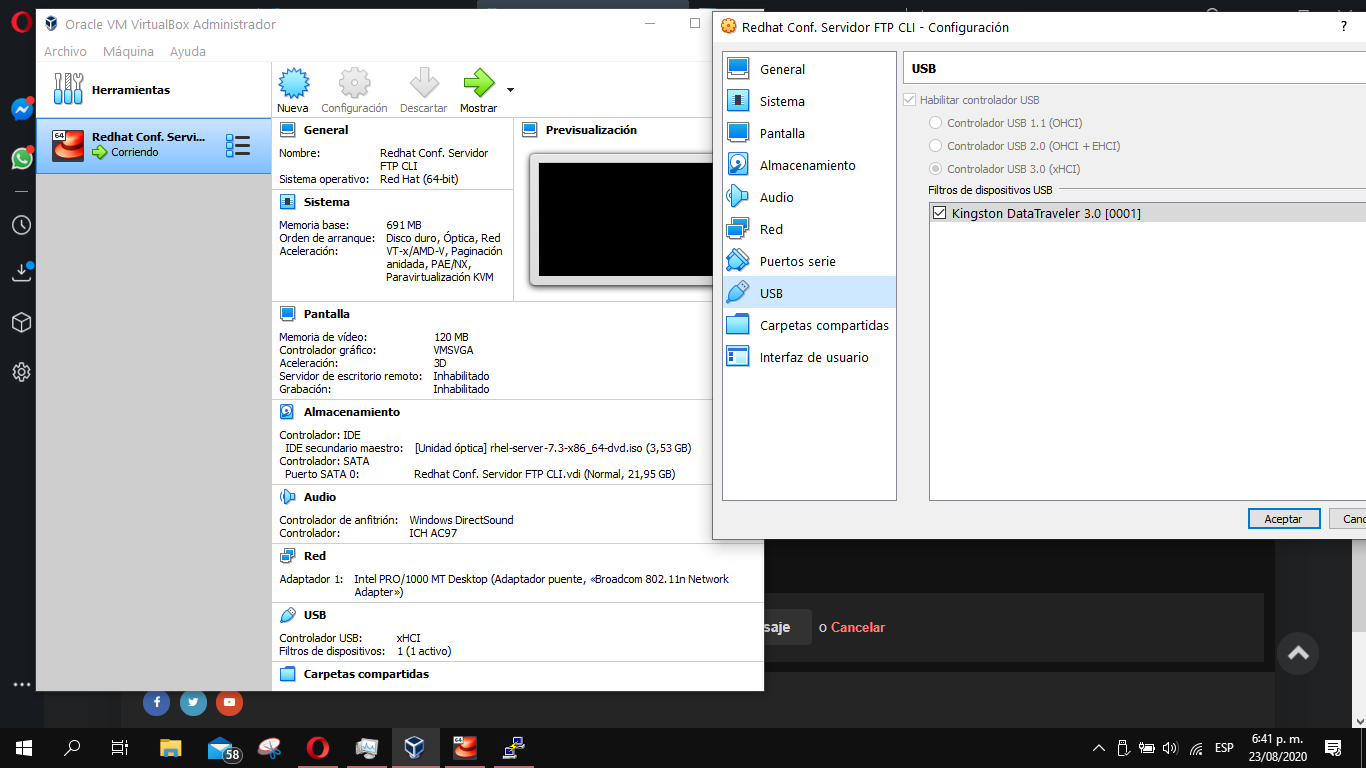Click rhel-server-7.3-x86_64-dvd.iso optical drive text
This screenshot has height=768, width=1366.
[x=552, y=448]
